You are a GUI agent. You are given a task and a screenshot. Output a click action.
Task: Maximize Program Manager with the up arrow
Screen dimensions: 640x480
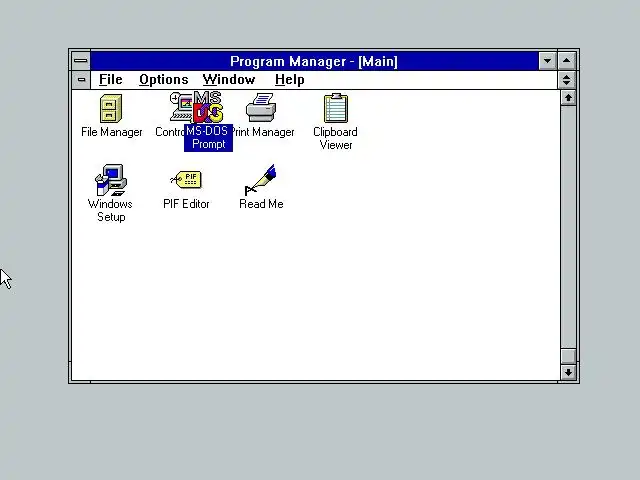pos(567,61)
